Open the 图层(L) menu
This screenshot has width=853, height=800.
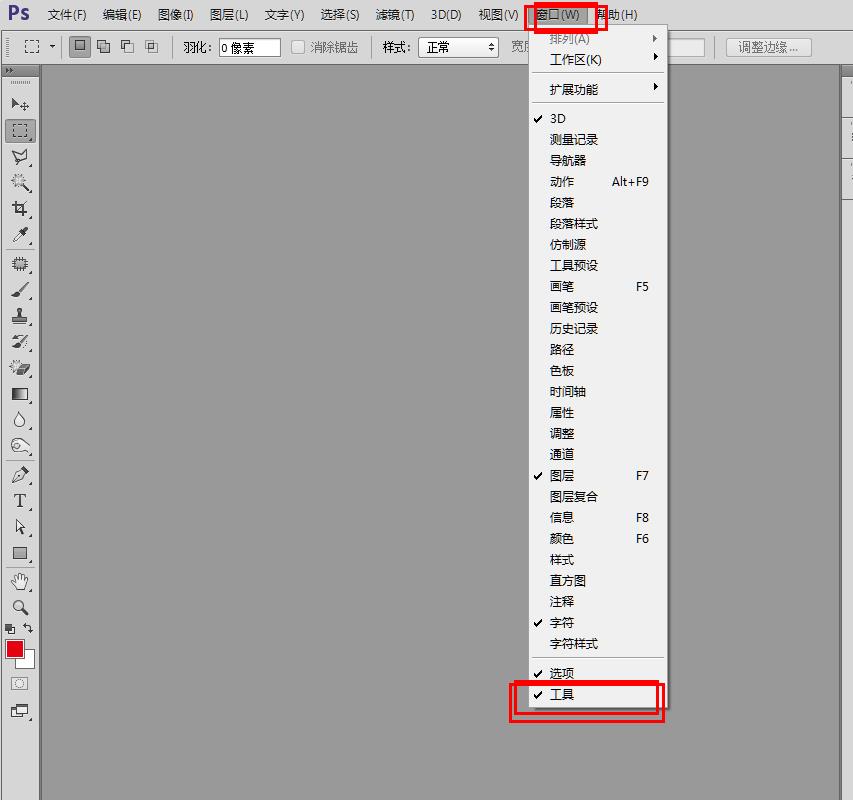[x=229, y=15]
